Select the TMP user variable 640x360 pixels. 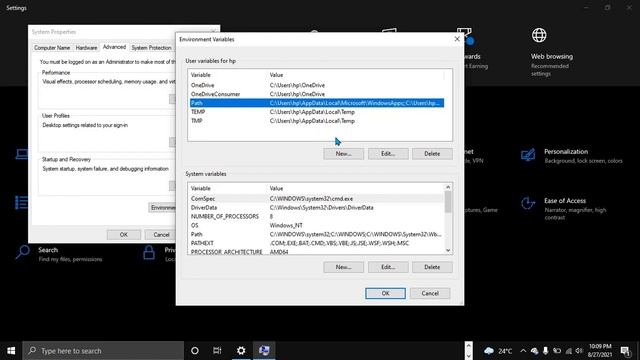[317, 121]
